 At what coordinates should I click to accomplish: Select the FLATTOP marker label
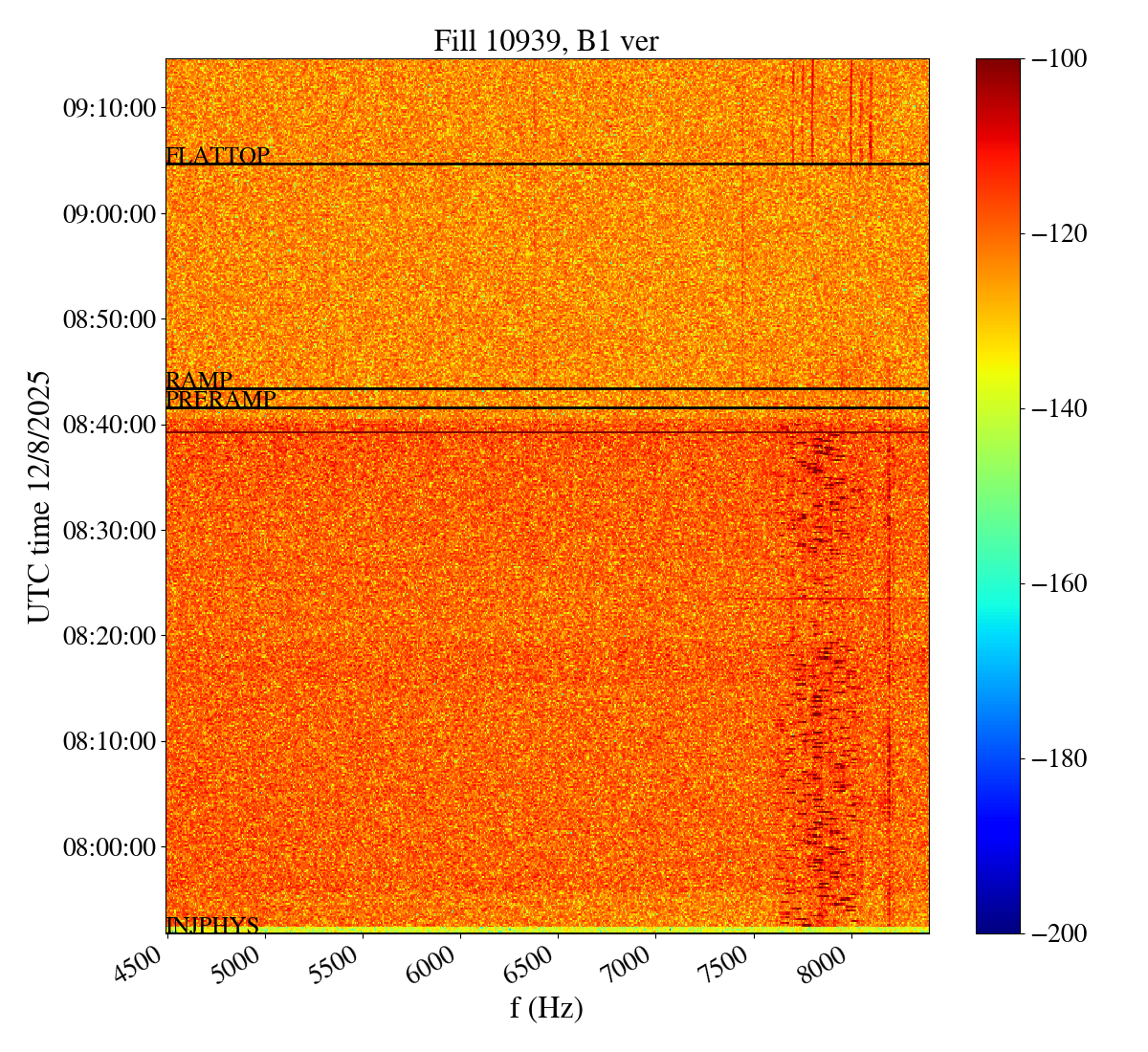(218, 155)
